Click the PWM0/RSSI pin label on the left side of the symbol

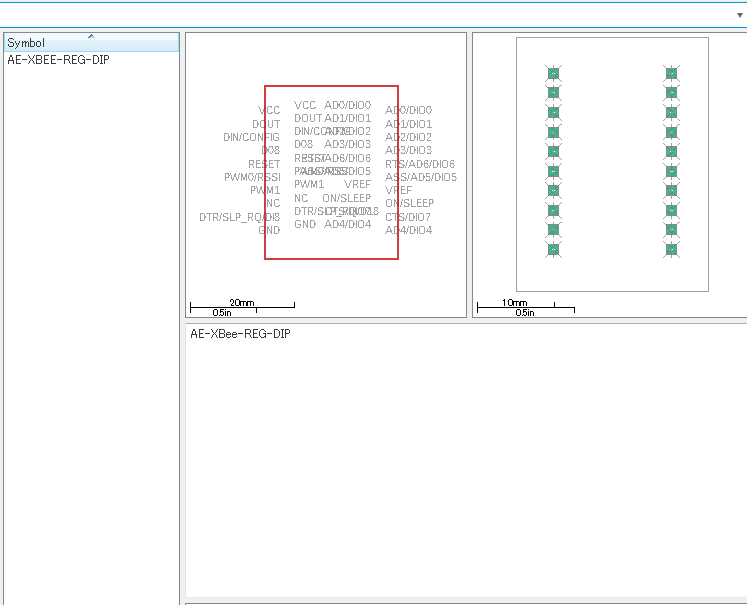click(252, 177)
